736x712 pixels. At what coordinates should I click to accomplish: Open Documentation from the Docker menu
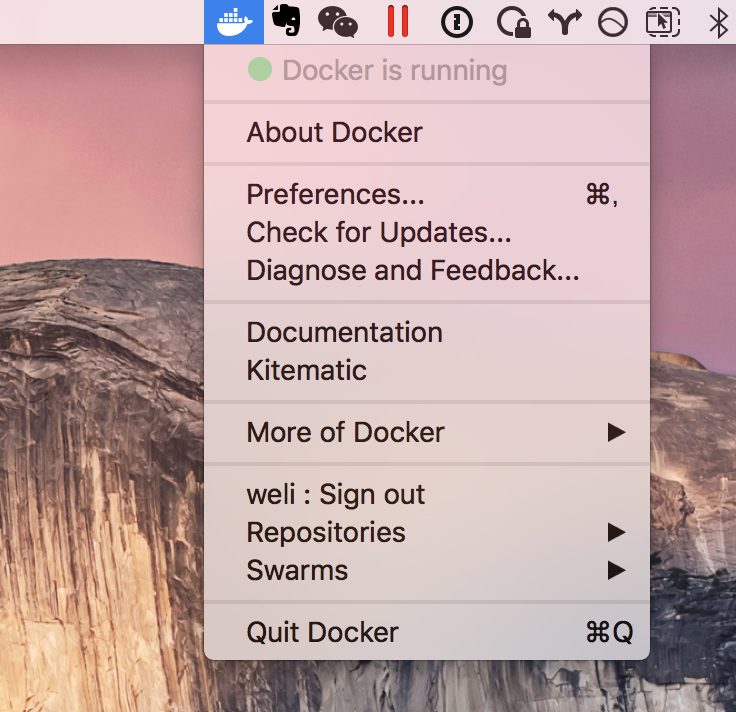click(427, 332)
